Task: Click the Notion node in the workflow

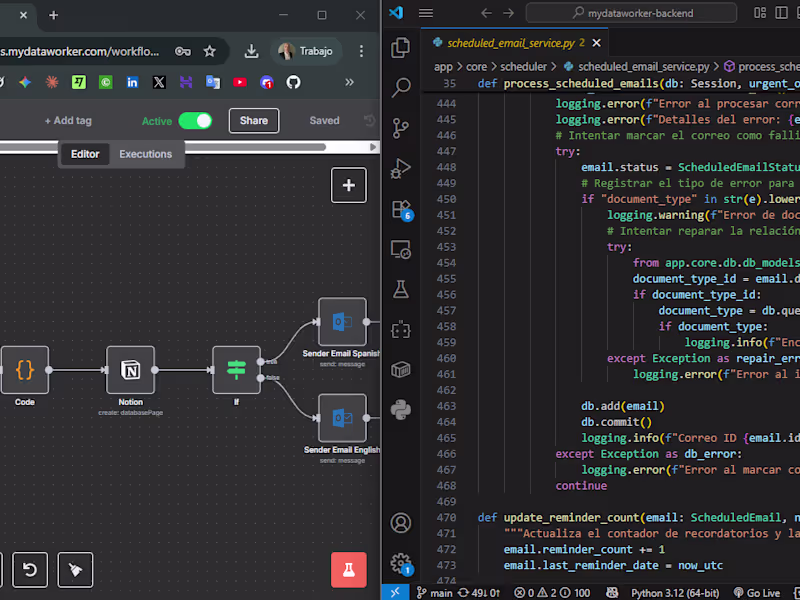Action: (130, 371)
